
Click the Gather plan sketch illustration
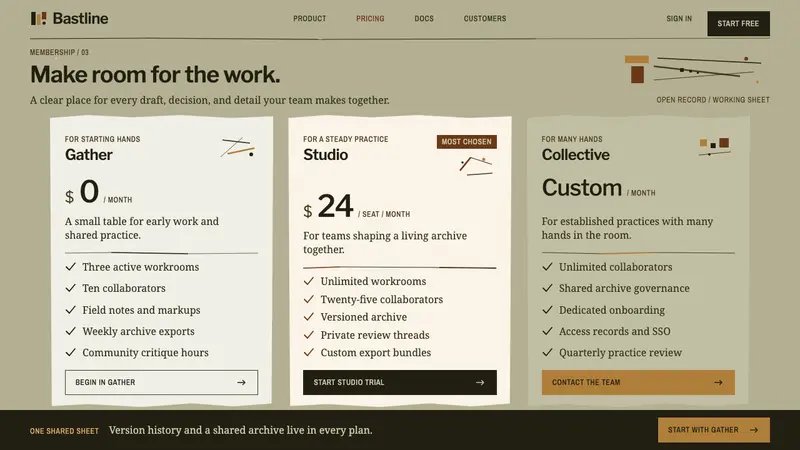[x=238, y=147]
